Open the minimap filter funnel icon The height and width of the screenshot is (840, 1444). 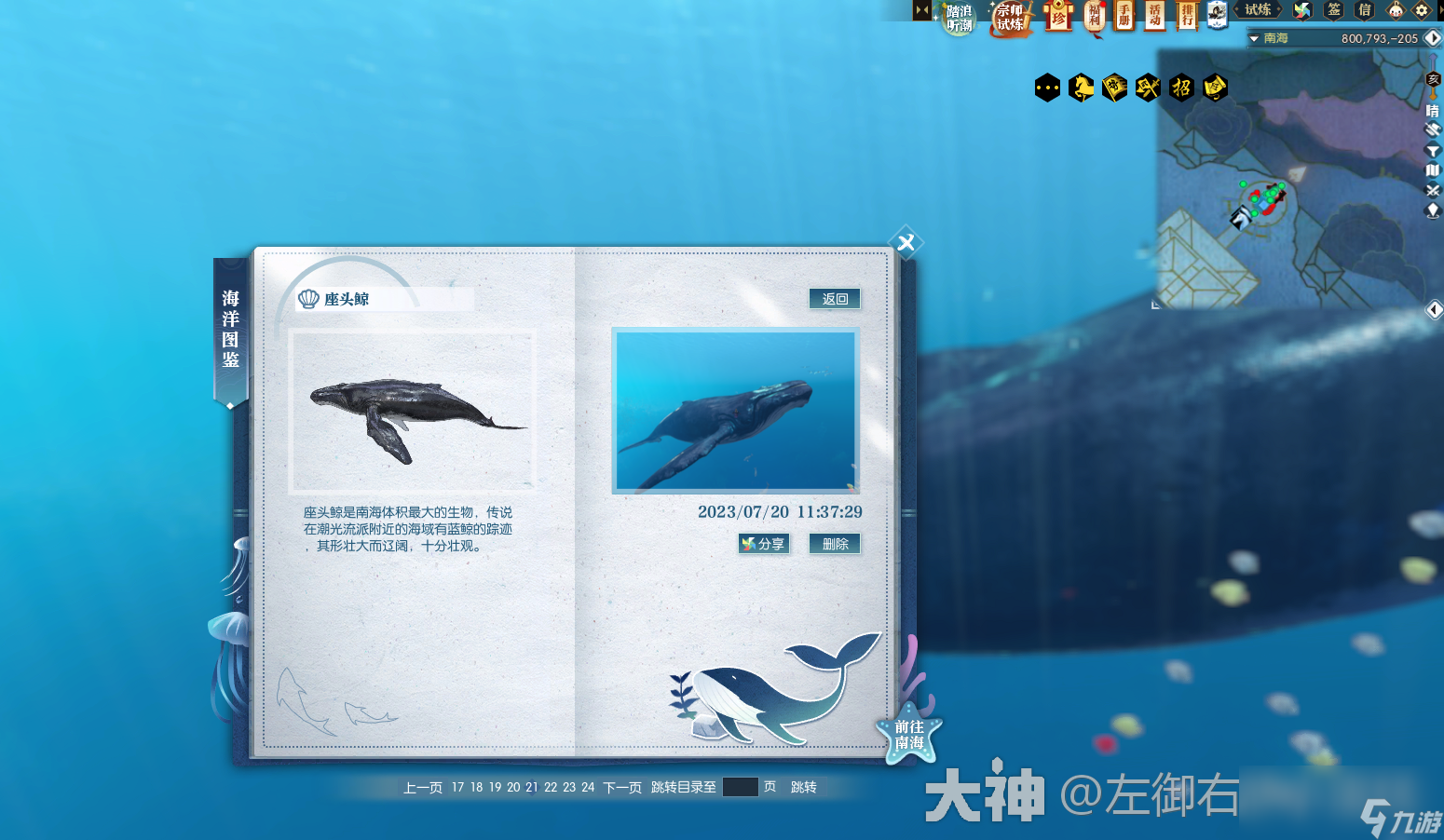click(x=1433, y=151)
